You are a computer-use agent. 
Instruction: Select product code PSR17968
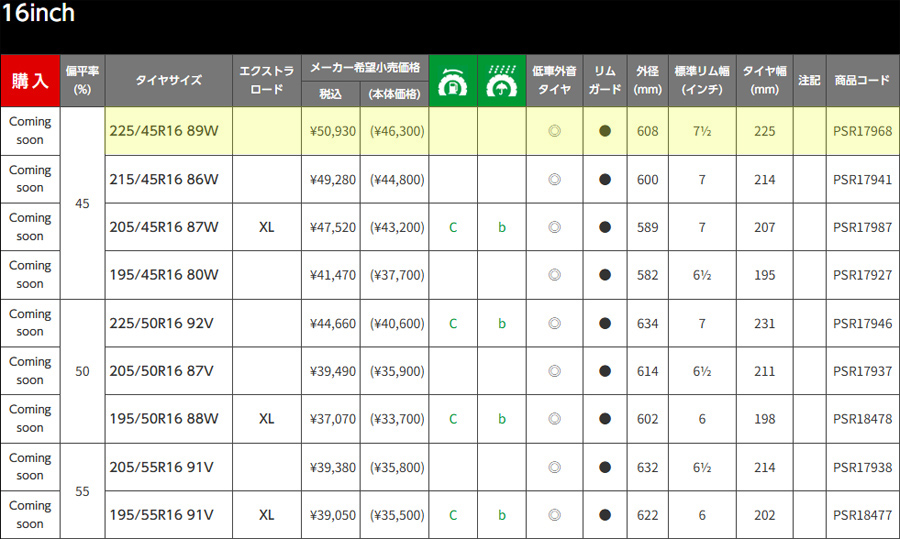click(862, 131)
